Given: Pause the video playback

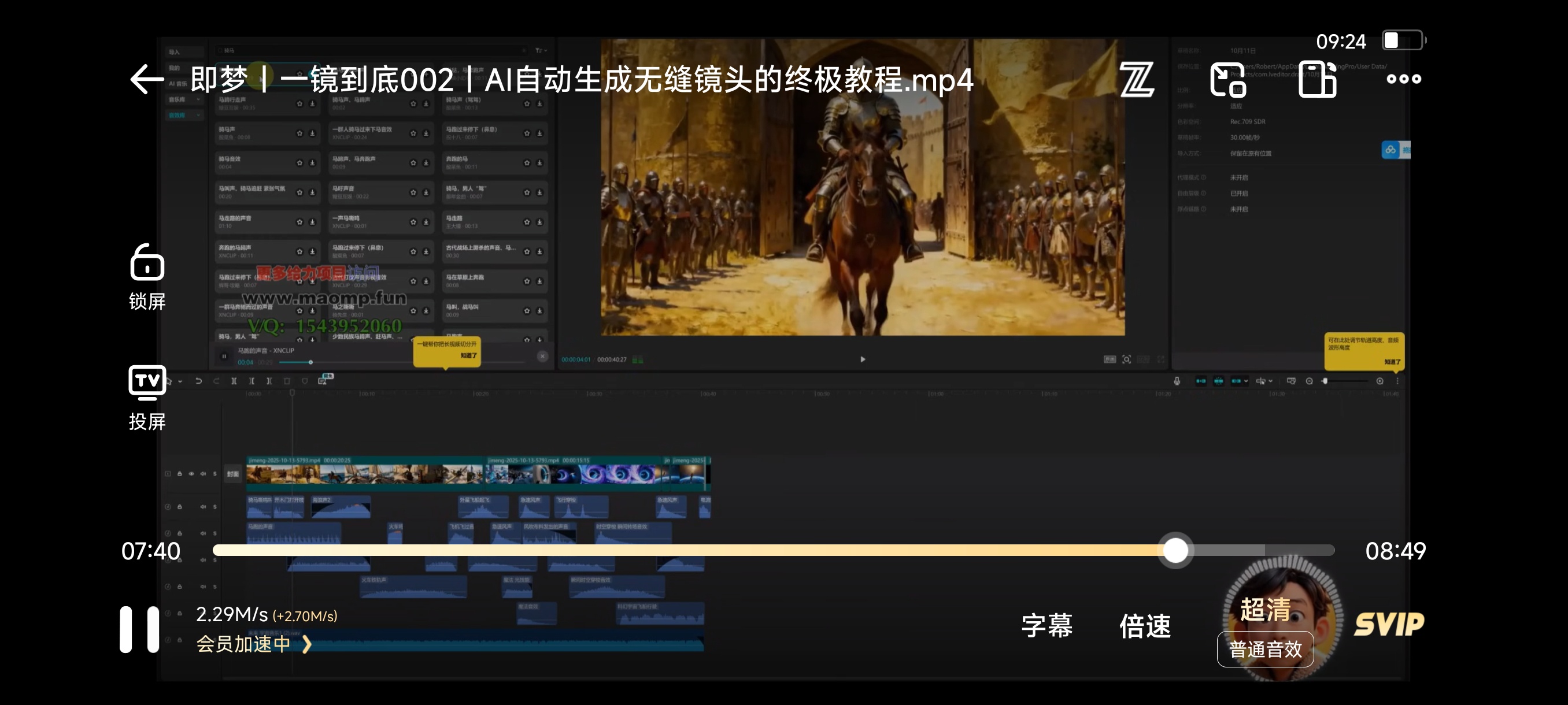Looking at the screenshot, I should coord(139,629).
